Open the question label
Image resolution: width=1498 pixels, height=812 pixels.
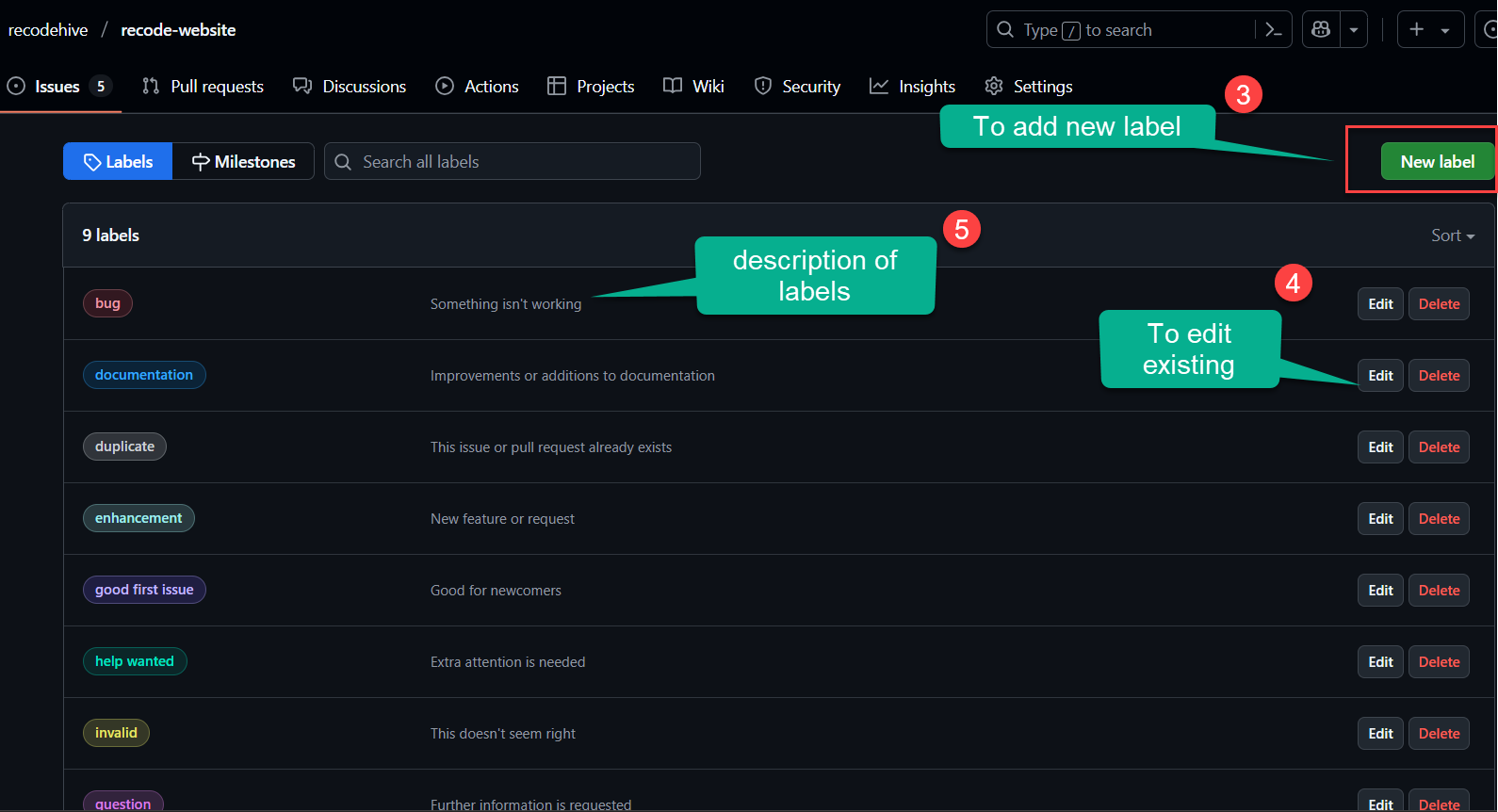tap(123, 802)
